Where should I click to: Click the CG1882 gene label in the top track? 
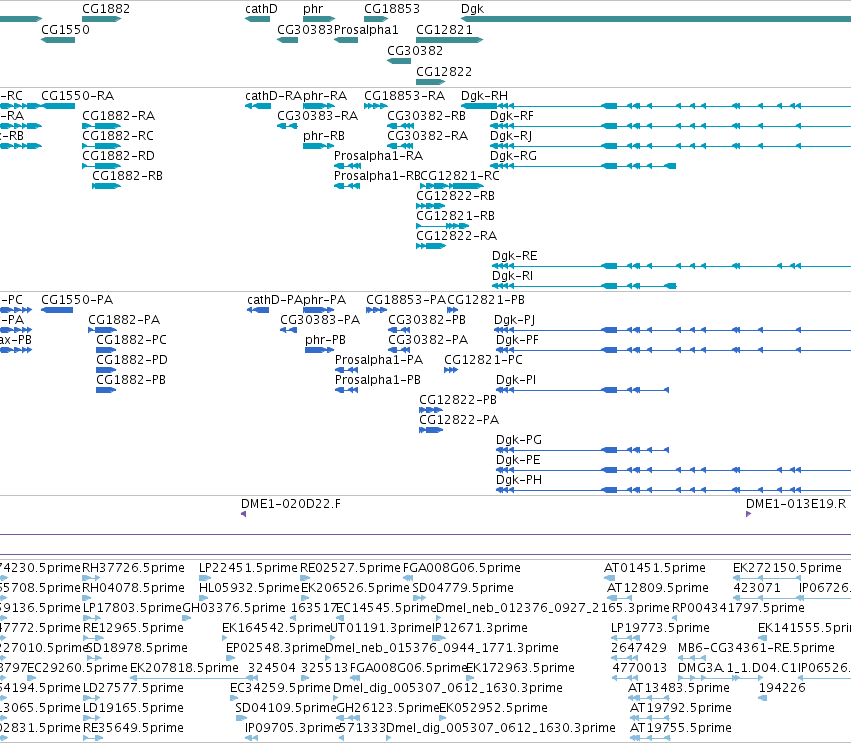coord(106,9)
